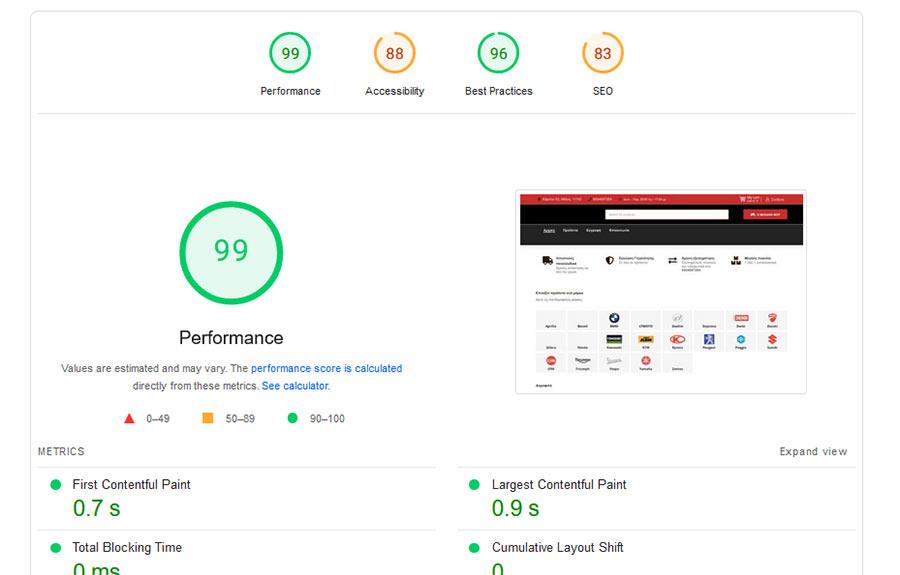Viewport: 900px width, 575px height.
Task: Select the First Contentful Paint metric label
Action: [x=131, y=485]
